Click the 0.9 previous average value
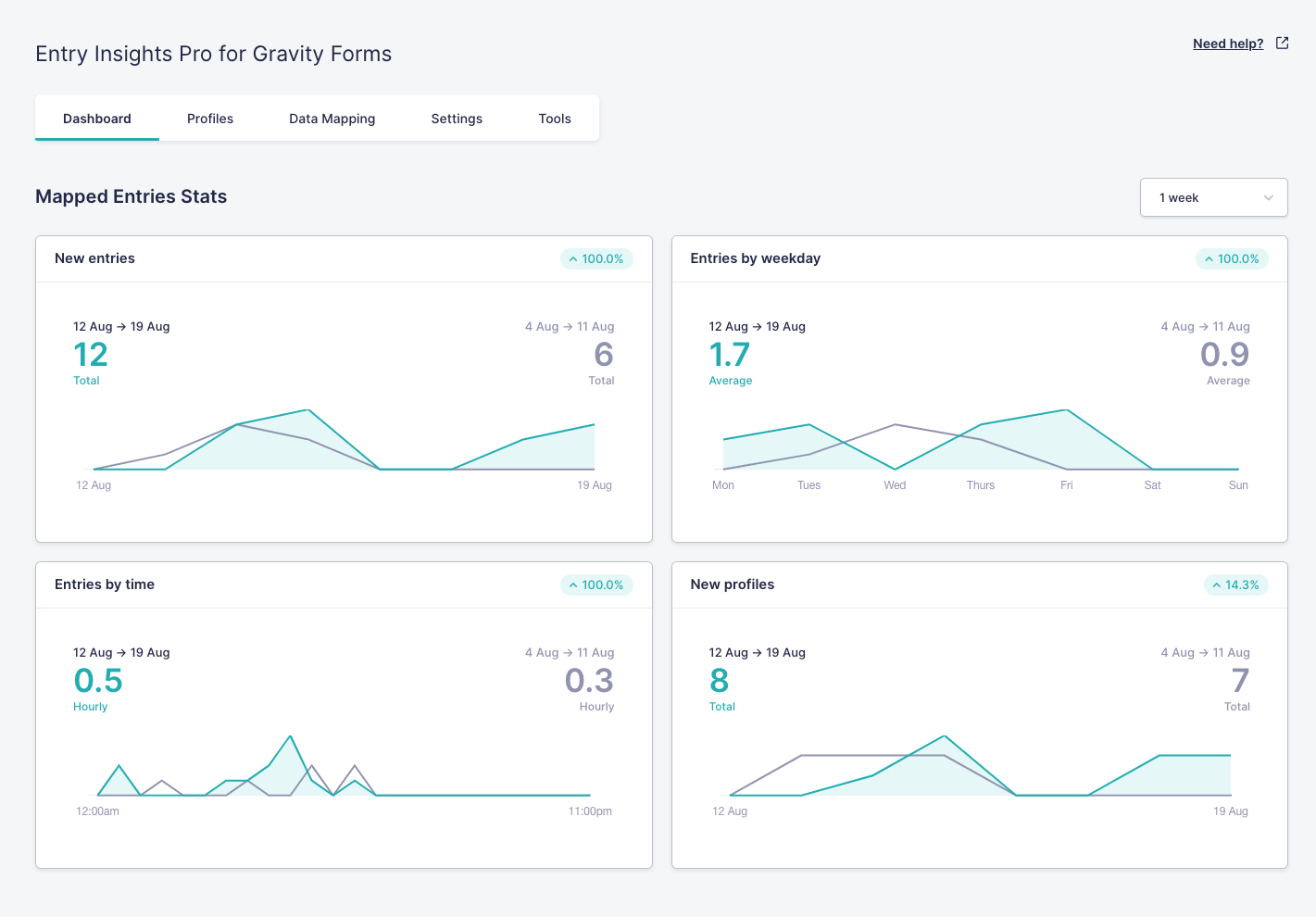 pos(1225,355)
